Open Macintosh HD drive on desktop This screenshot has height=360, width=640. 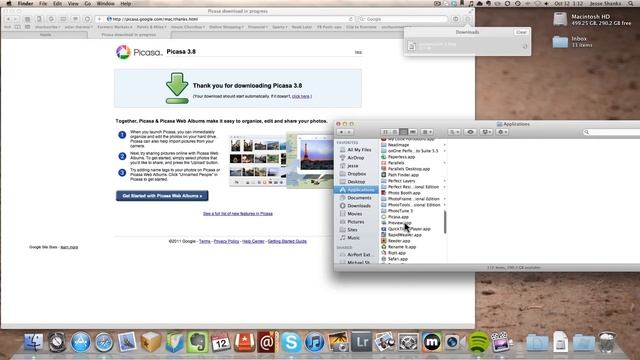[560, 19]
